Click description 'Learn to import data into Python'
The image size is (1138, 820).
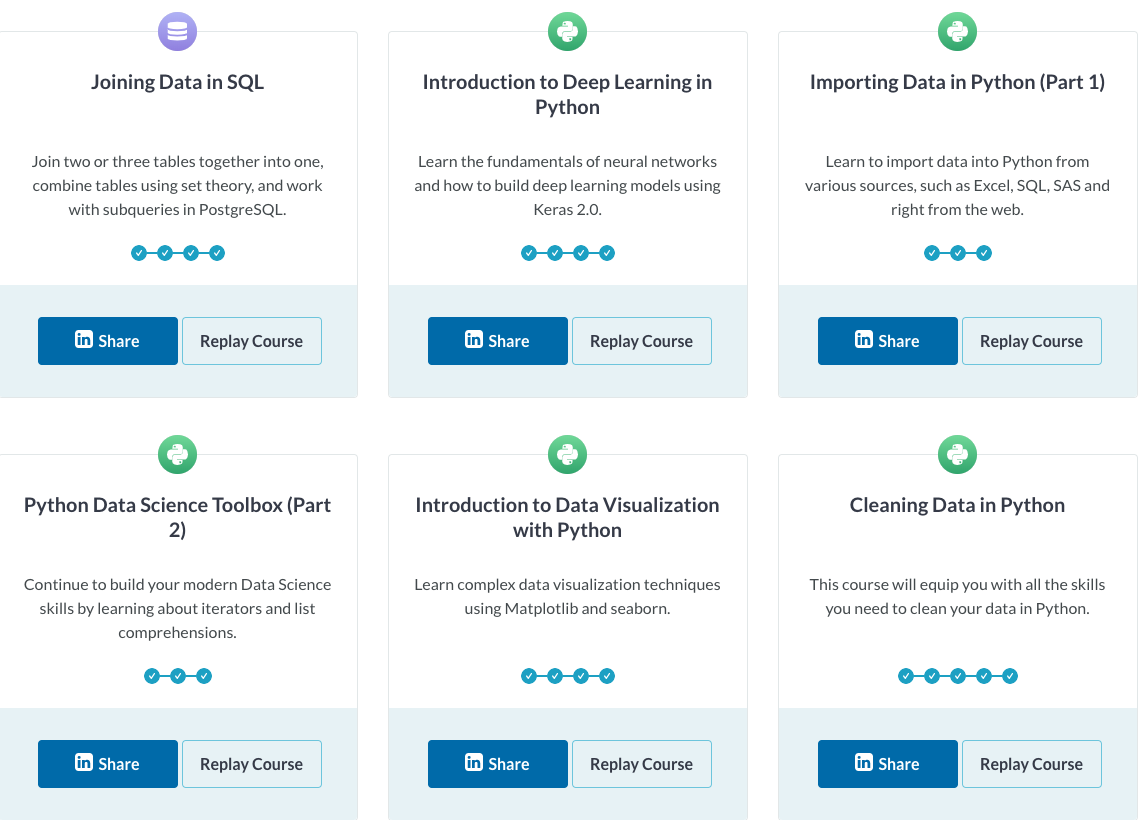tap(957, 185)
